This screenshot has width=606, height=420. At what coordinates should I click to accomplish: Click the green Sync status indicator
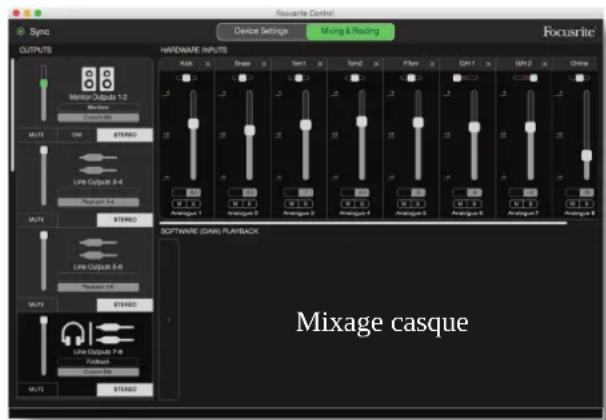click(20, 32)
